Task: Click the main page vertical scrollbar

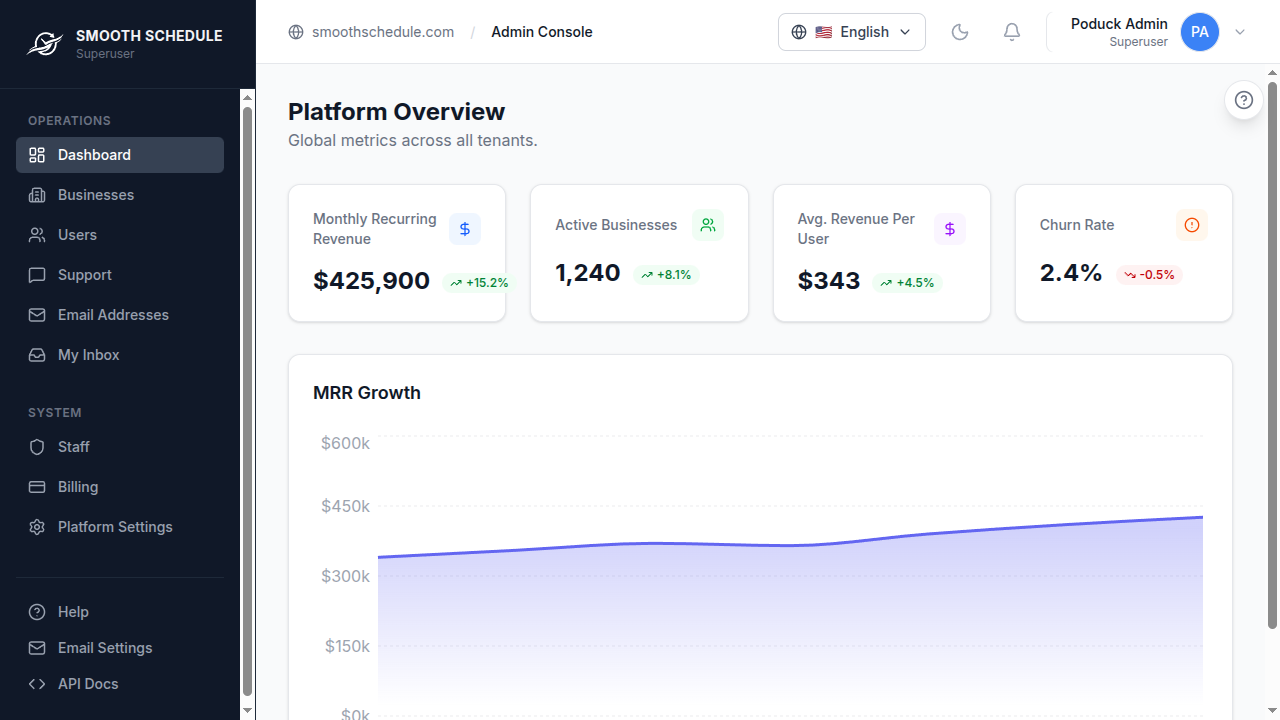Action: tap(1272, 350)
